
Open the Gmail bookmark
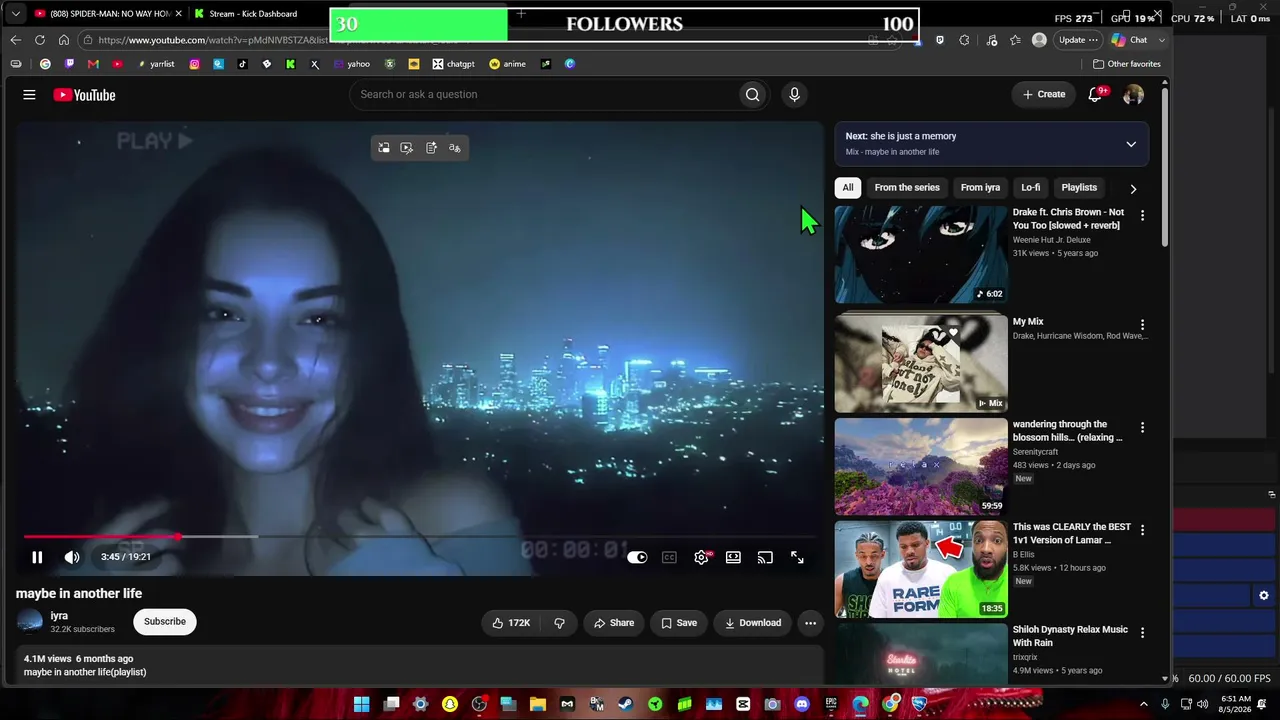pyautogui.click(x=93, y=64)
